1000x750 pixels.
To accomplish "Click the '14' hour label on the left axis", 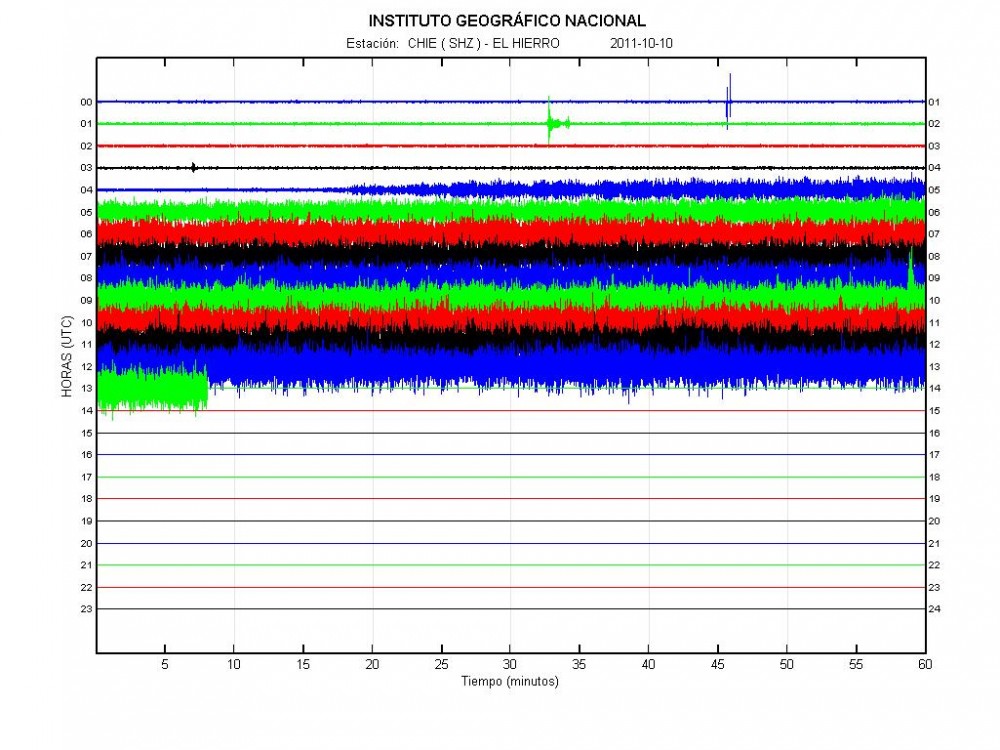I will coord(87,410).
